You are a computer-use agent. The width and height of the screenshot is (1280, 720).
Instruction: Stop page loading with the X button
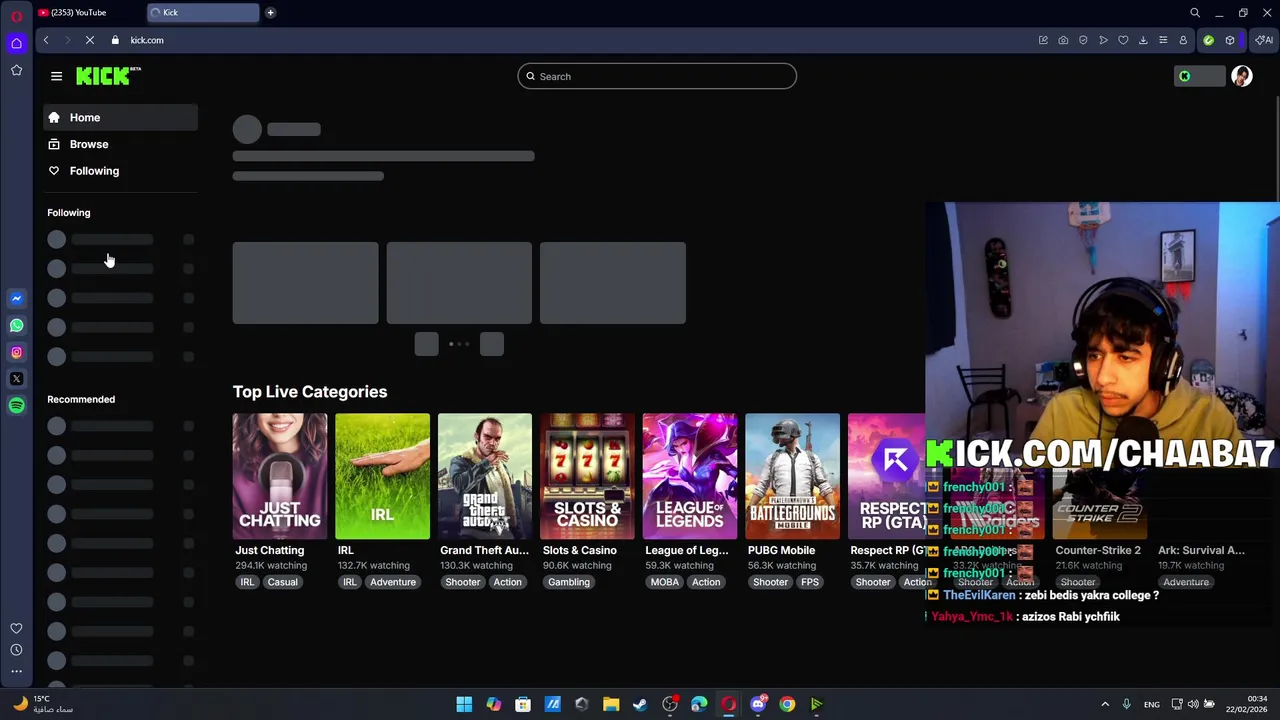pyautogui.click(x=89, y=40)
